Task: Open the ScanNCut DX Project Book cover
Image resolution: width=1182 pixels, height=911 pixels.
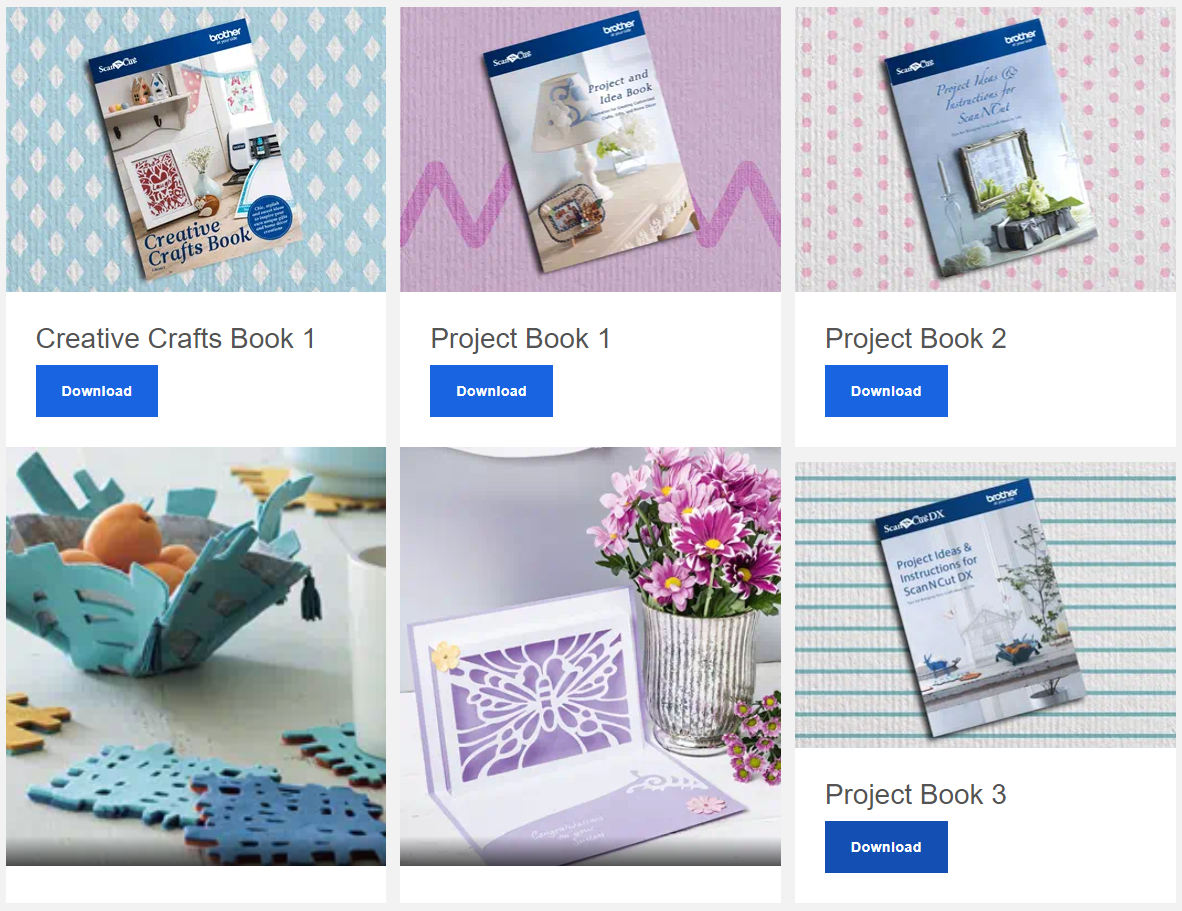Action: [985, 605]
